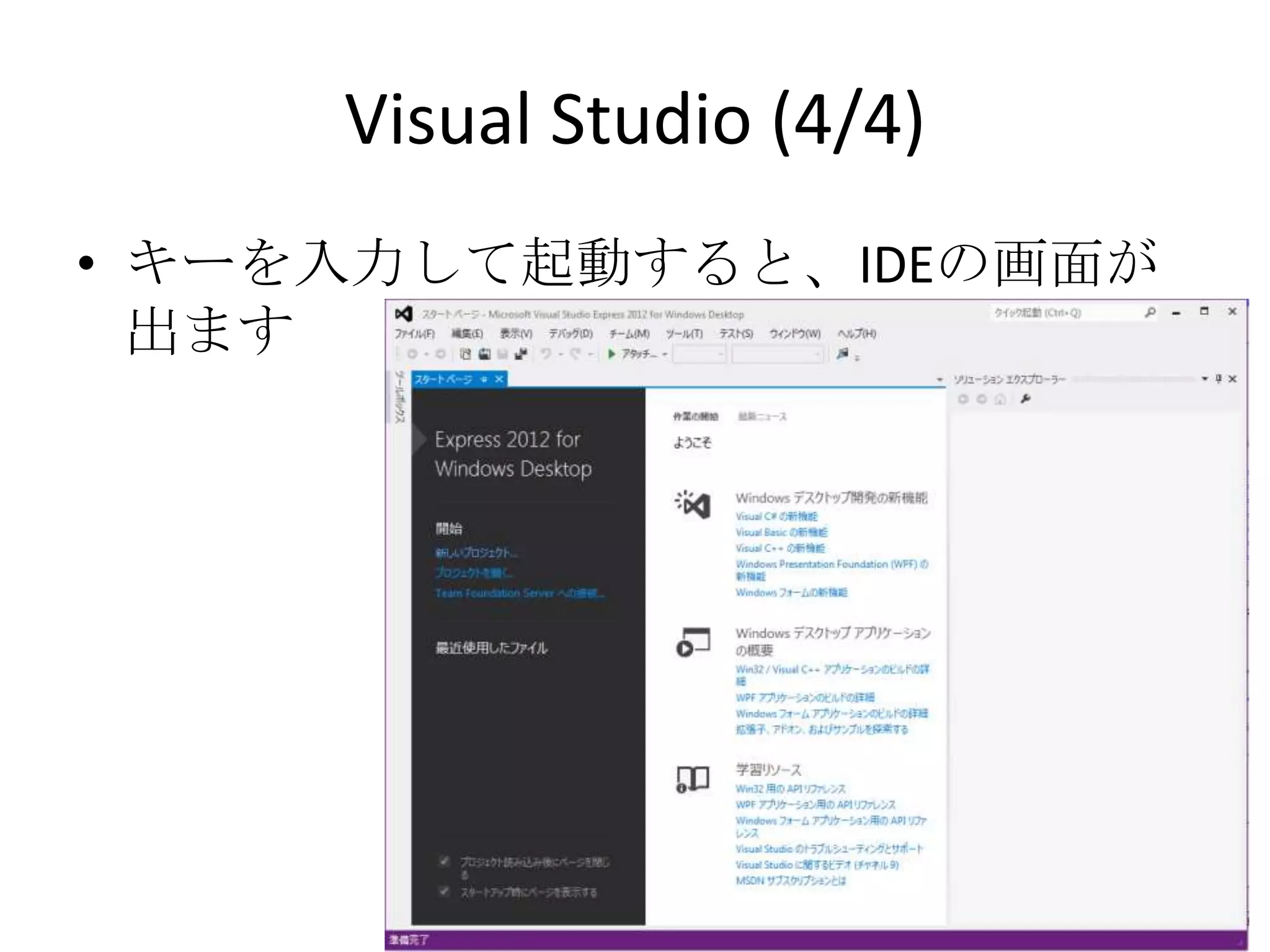This screenshot has height=952, width=1270.
Task: Close the Solution Explorer panel
Action: [x=1232, y=379]
